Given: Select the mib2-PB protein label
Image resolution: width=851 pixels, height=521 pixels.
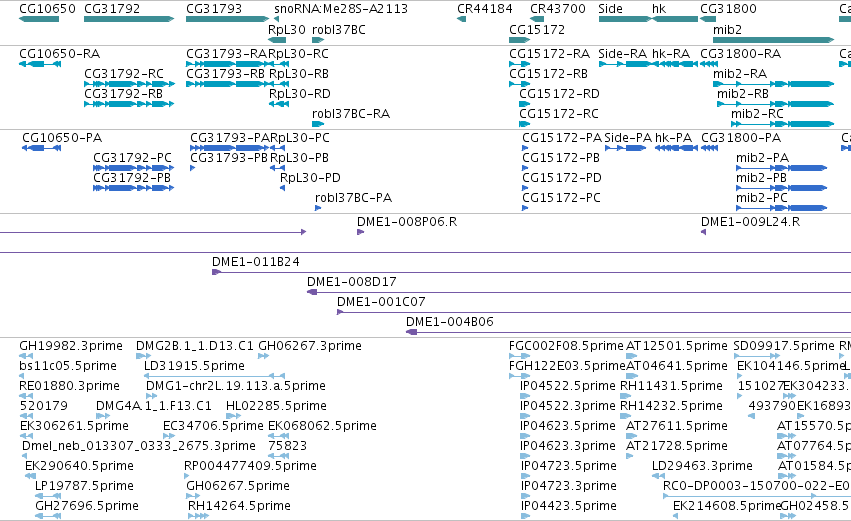Looking at the screenshot, I should tap(761, 178).
